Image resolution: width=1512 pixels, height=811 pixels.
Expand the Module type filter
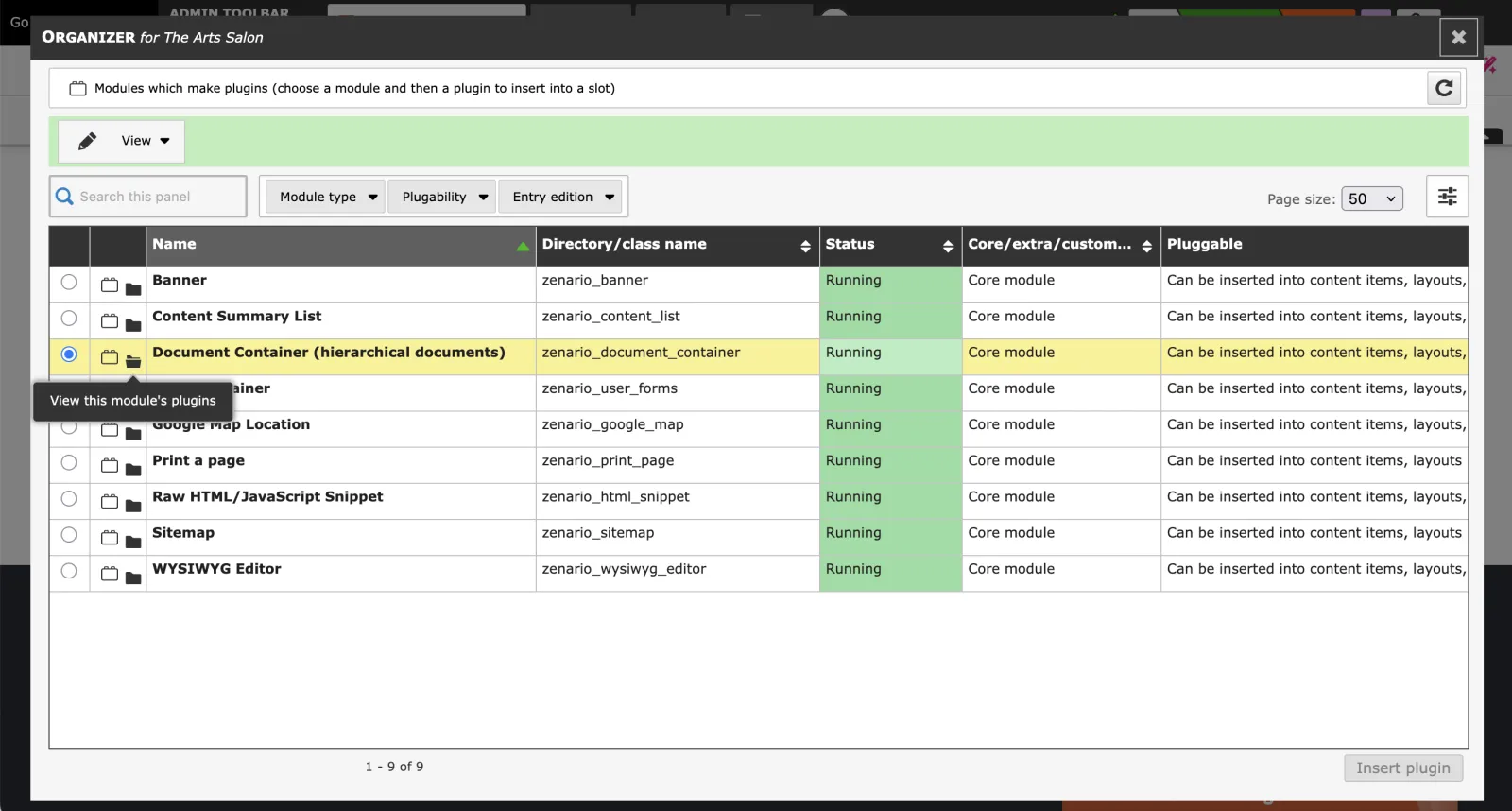325,197
